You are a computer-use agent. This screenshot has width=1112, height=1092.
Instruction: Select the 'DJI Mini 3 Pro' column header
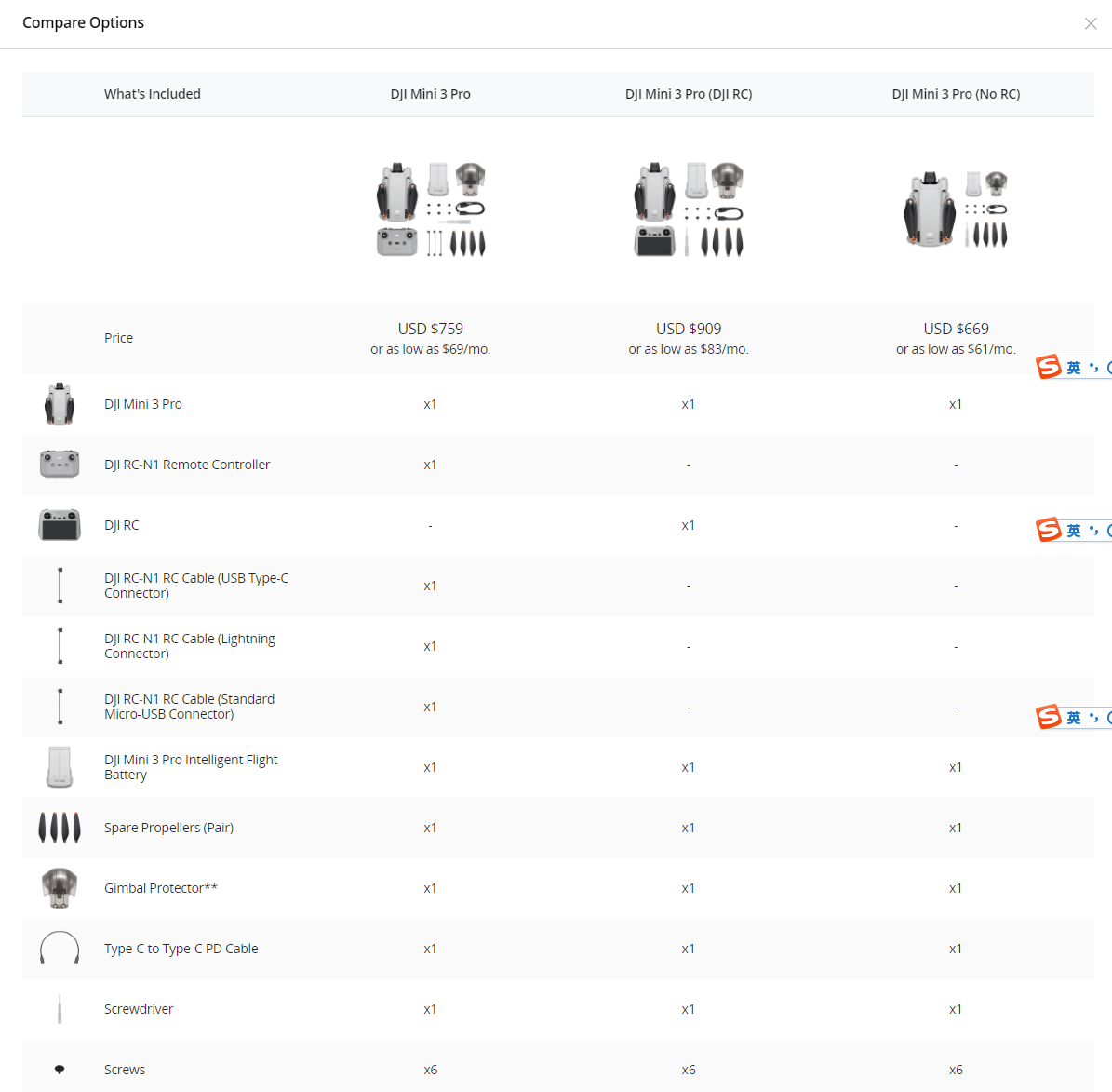point(431,94)
